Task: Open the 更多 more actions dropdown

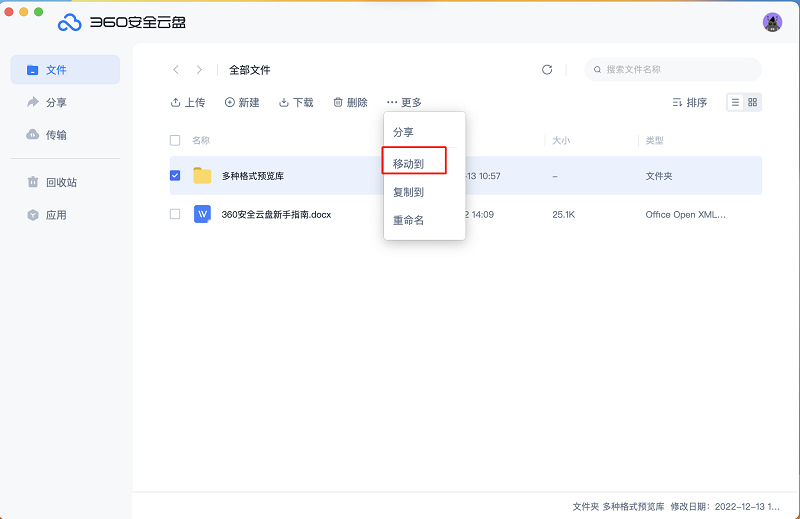Action: pyautogui.click(x=404, y=103)
